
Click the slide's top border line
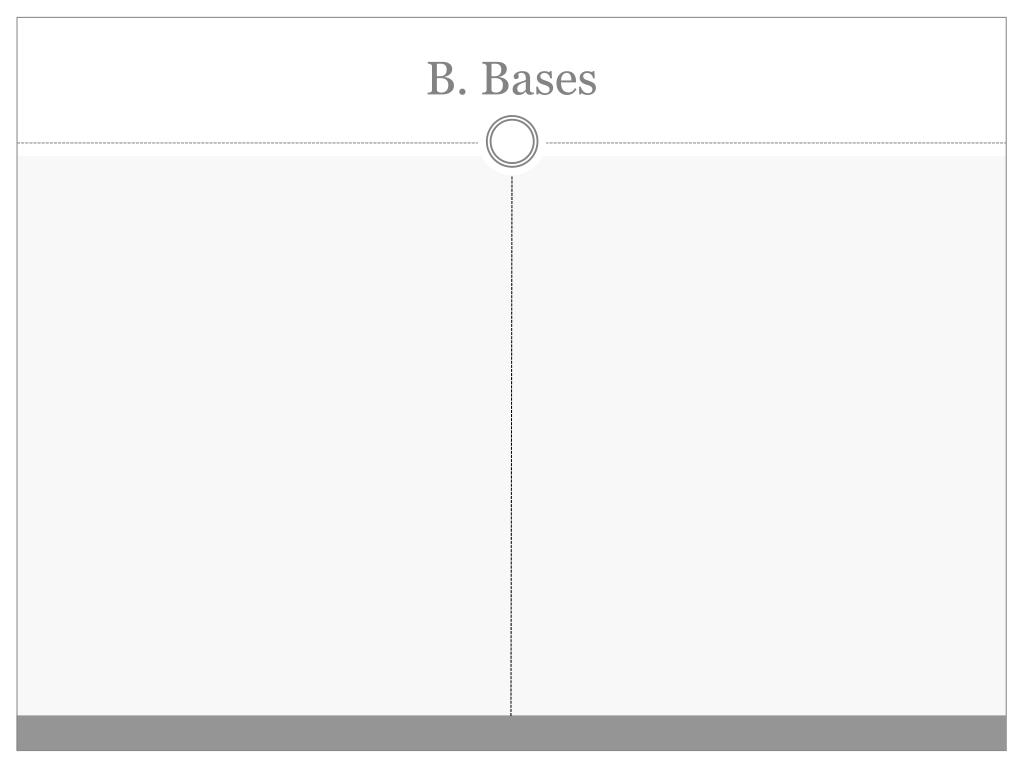pyautogui.click(x=511, y=18)
